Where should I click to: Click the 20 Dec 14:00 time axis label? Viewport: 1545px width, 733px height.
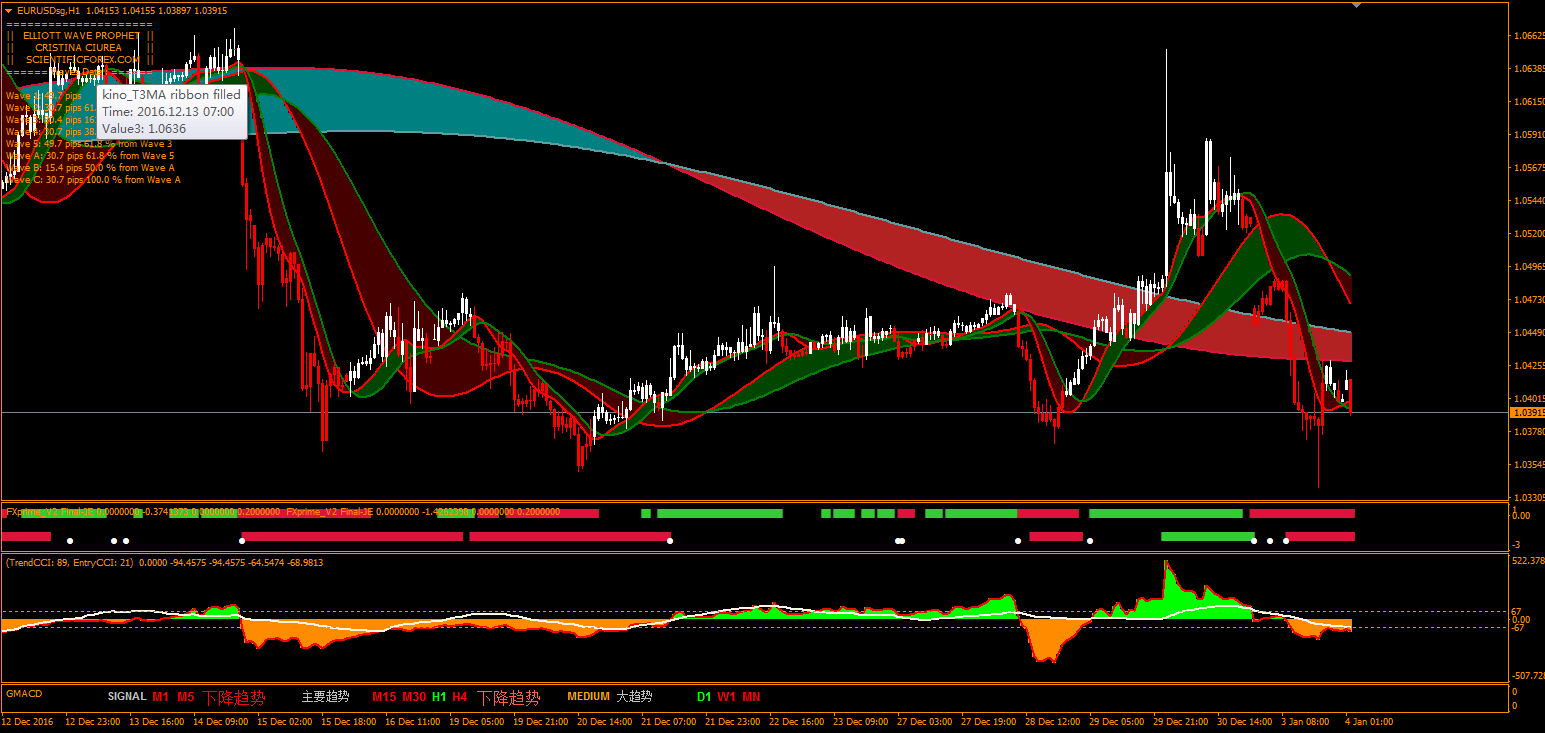(605, 721)
